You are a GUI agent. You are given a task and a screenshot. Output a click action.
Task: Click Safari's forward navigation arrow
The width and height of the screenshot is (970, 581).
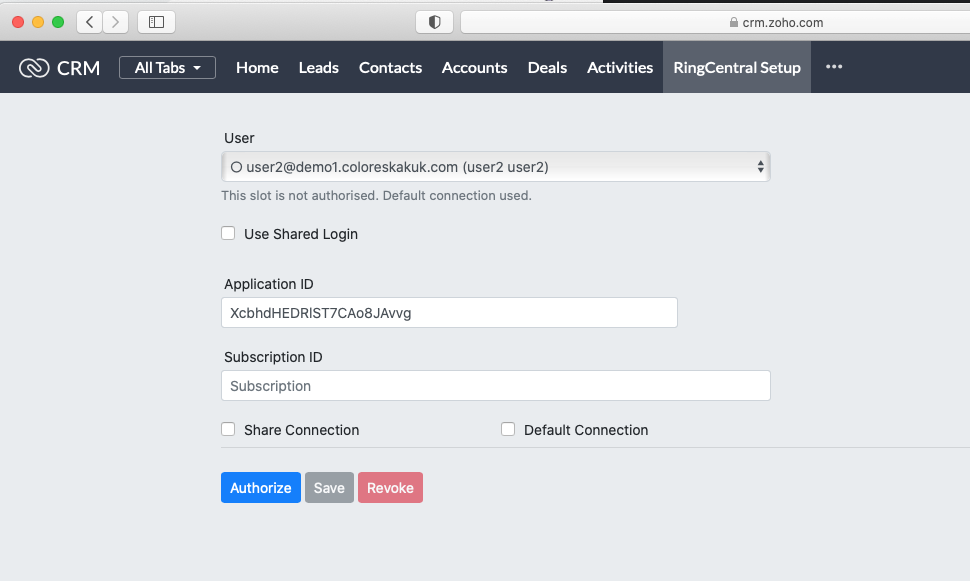116,21
